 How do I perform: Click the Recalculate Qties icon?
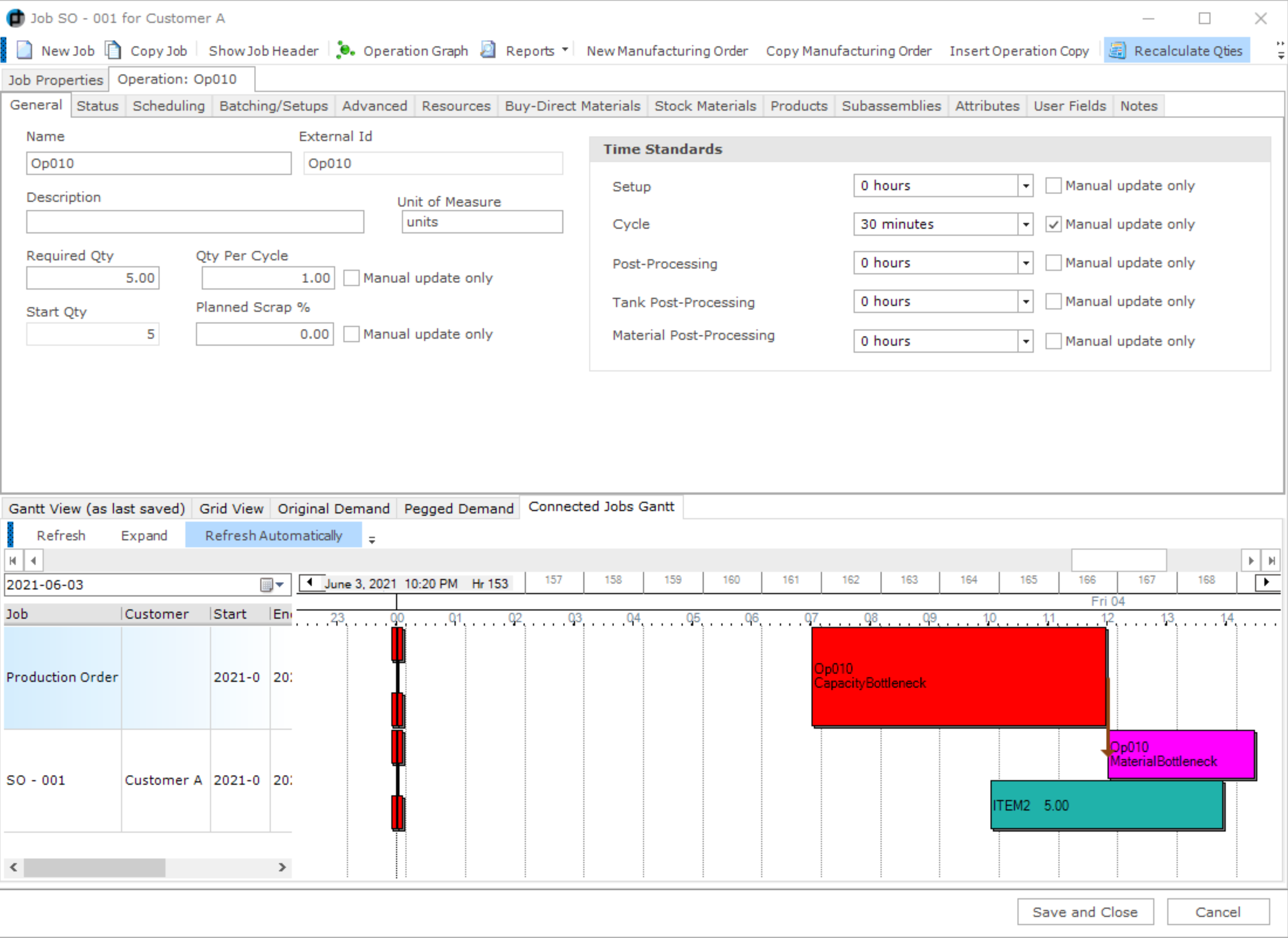click(x=1117, y=51)
